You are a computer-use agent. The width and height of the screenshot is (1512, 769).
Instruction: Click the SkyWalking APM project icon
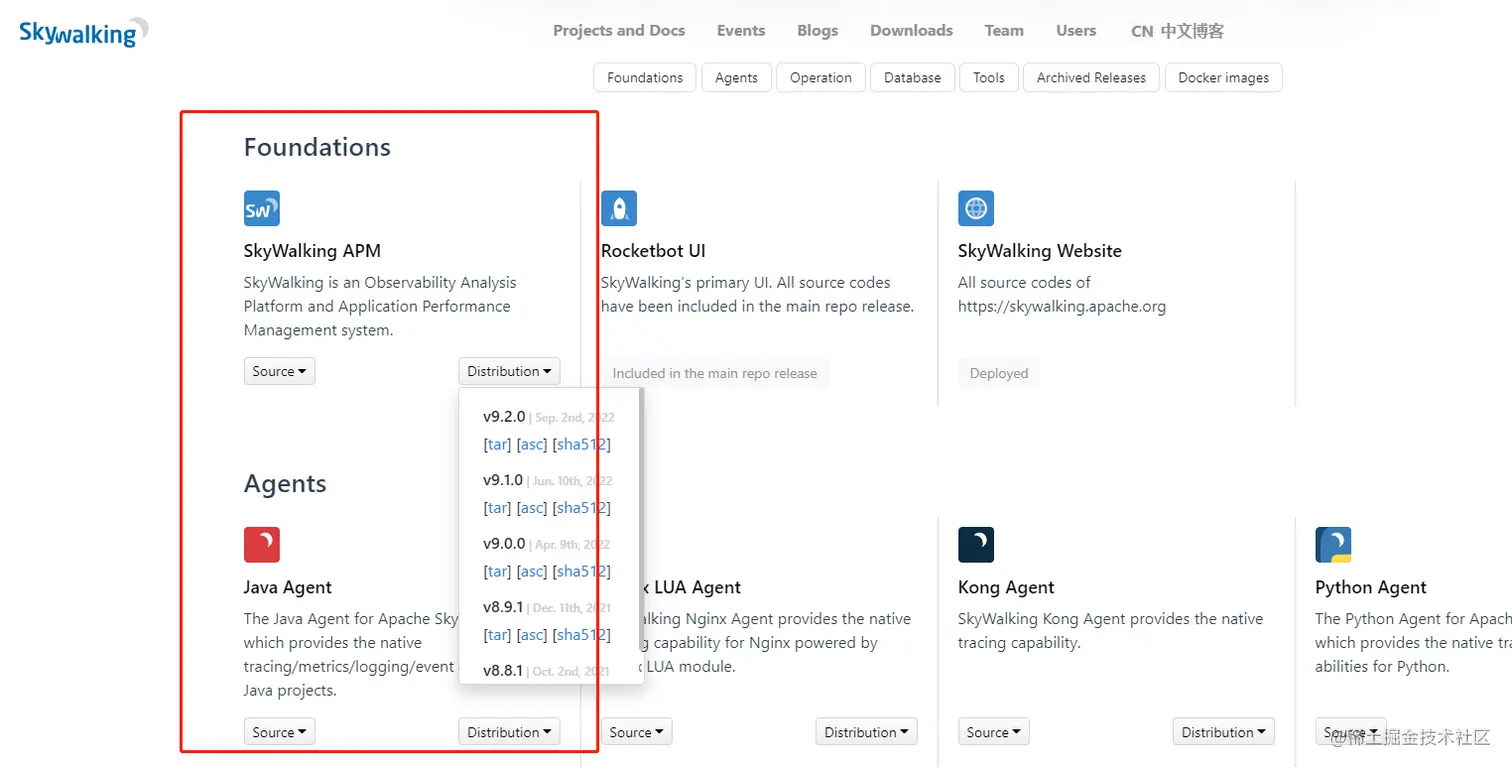pos(262,208)
